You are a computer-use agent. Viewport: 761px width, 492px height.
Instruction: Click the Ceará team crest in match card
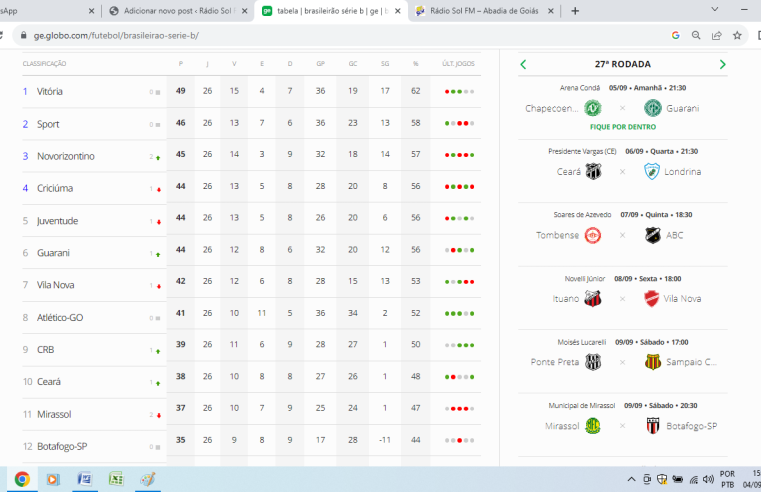tap(593, 171)
